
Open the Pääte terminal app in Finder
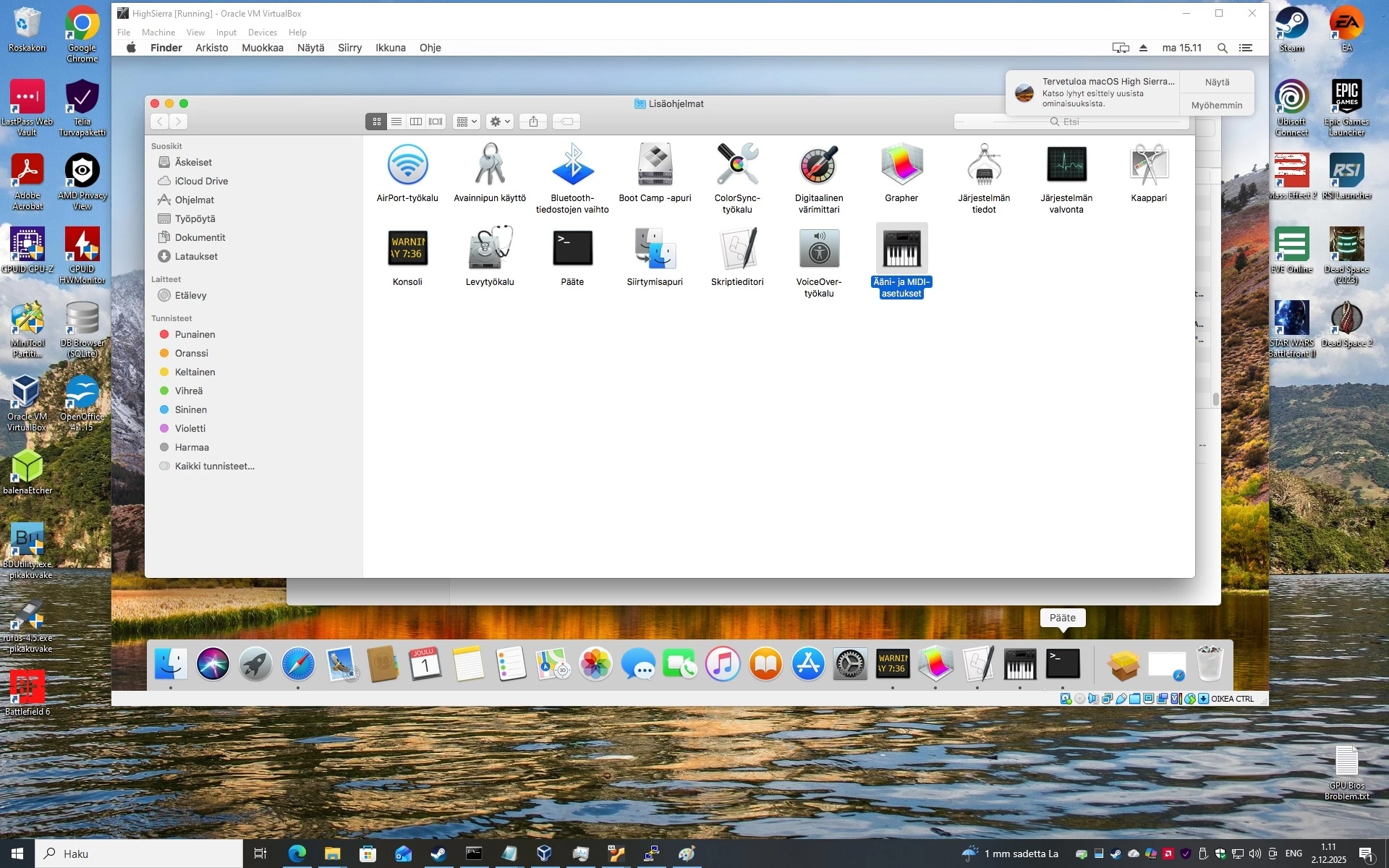pyautogui.click(x=572, y=248)
